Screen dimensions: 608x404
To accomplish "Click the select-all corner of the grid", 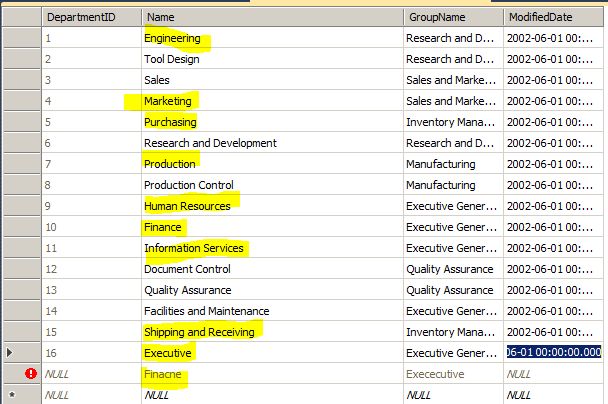I will tap(20, 17).
